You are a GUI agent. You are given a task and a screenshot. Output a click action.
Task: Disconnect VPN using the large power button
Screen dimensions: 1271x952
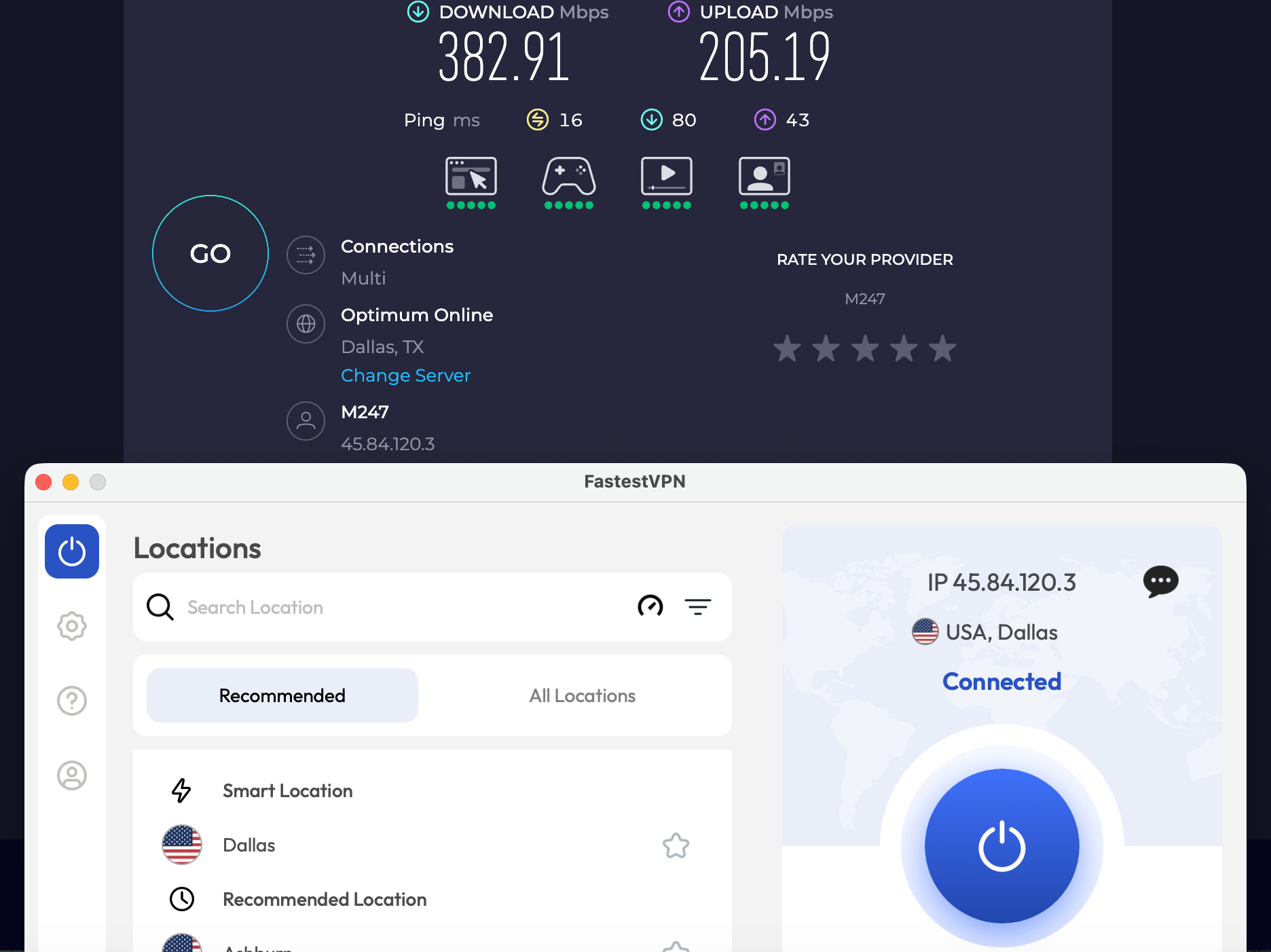pos(1001,845)
